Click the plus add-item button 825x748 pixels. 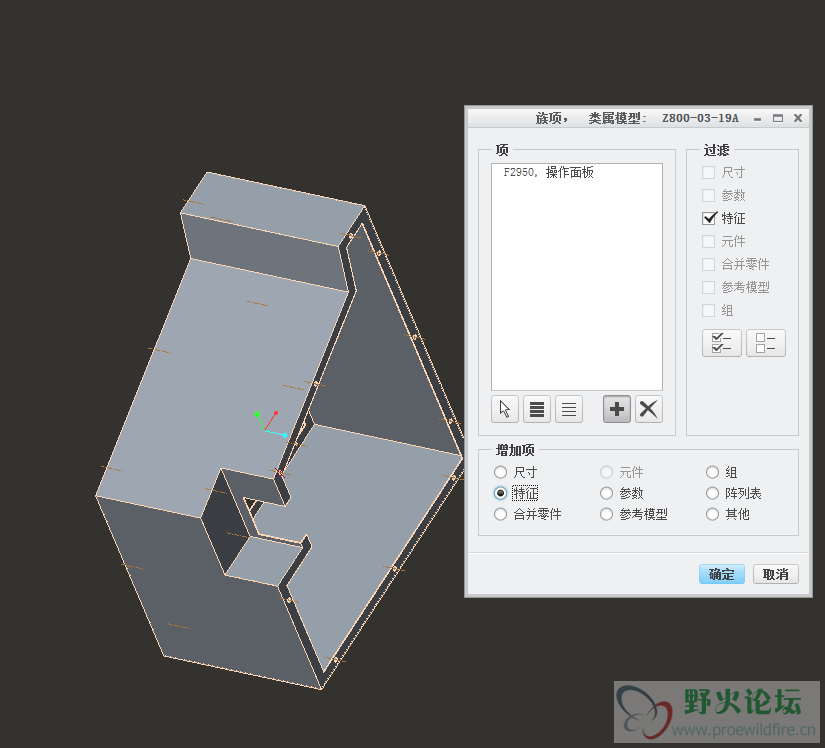pyautogui.click(x=617, y=409)
